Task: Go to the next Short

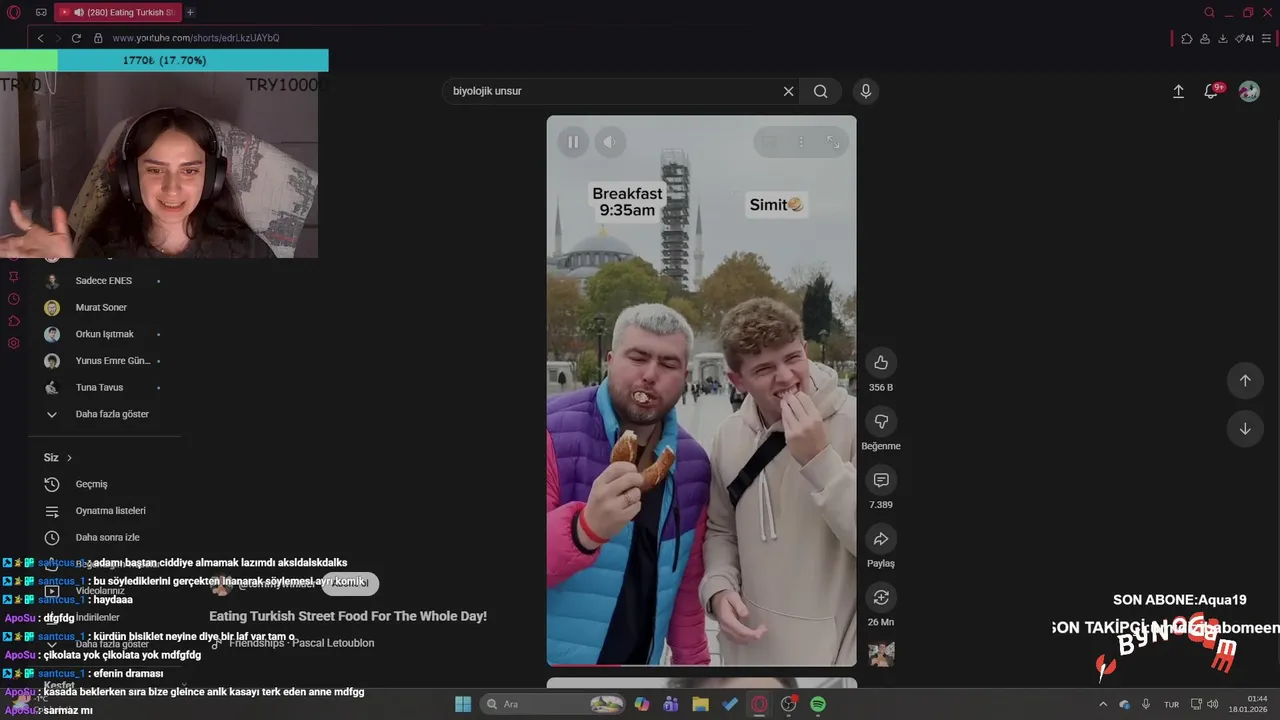Action: click(1245, 429)
